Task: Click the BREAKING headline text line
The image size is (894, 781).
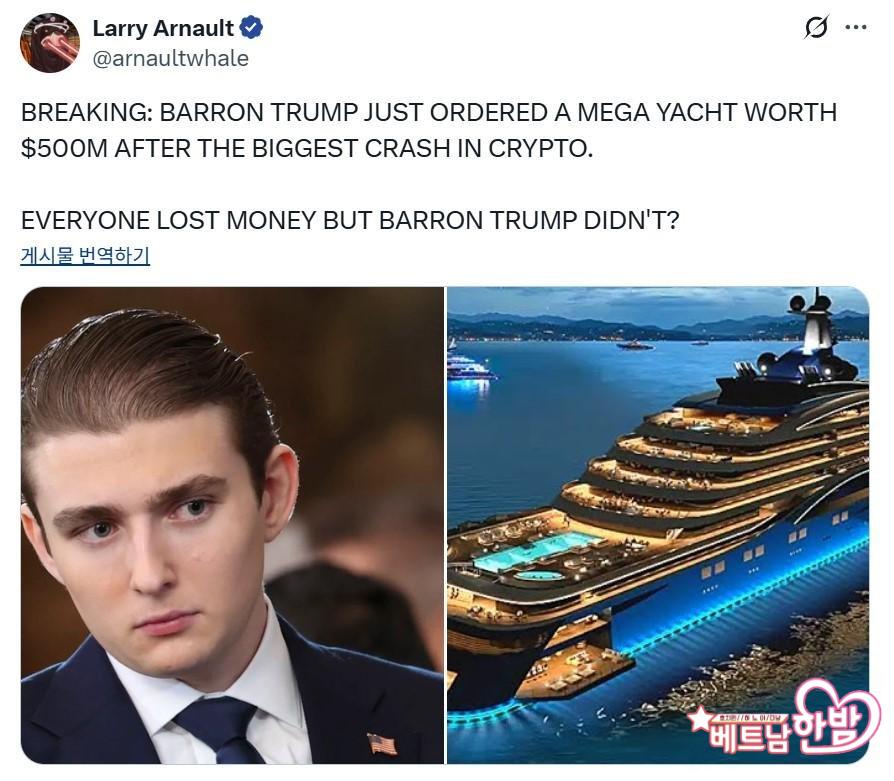Action: point(429,112)
